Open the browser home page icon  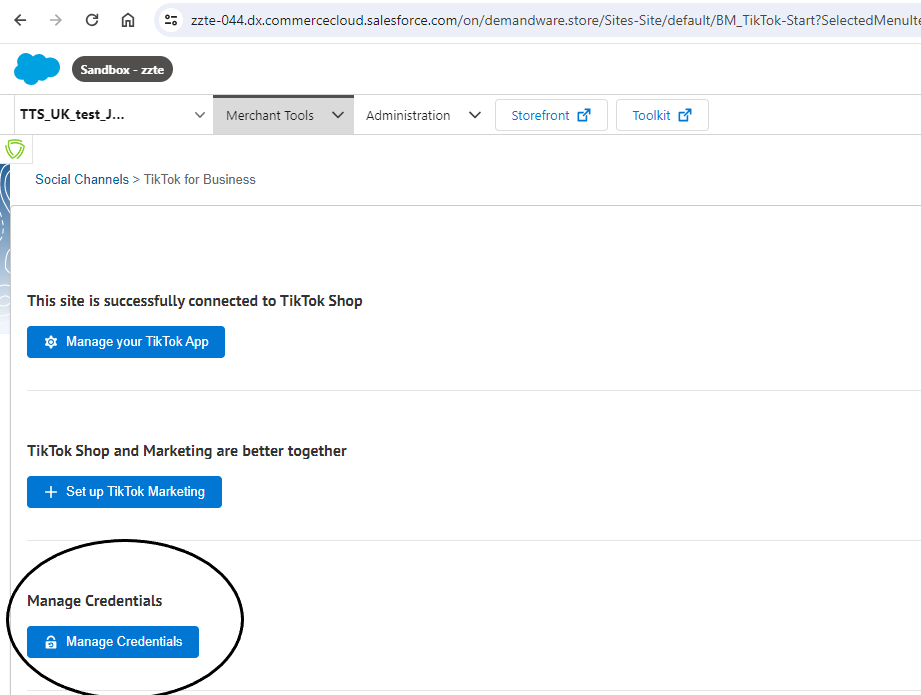tap(128, 20)
